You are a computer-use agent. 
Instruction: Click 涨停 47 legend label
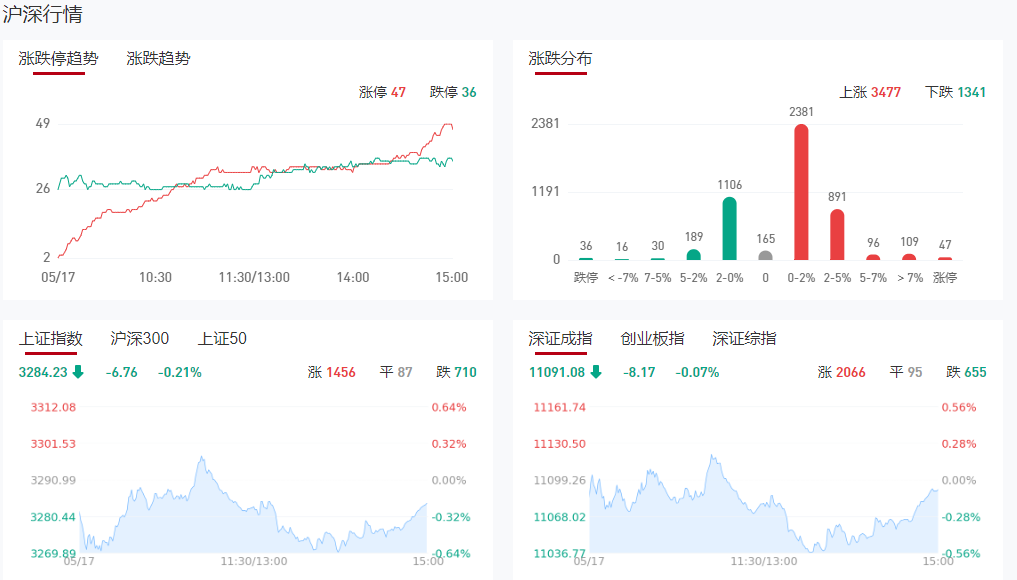(x=382, y=92)
